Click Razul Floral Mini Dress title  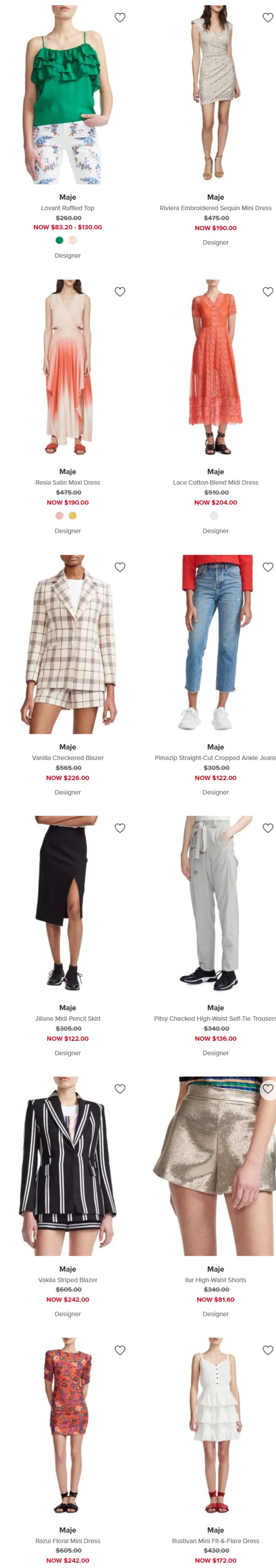coord(68,1541)
